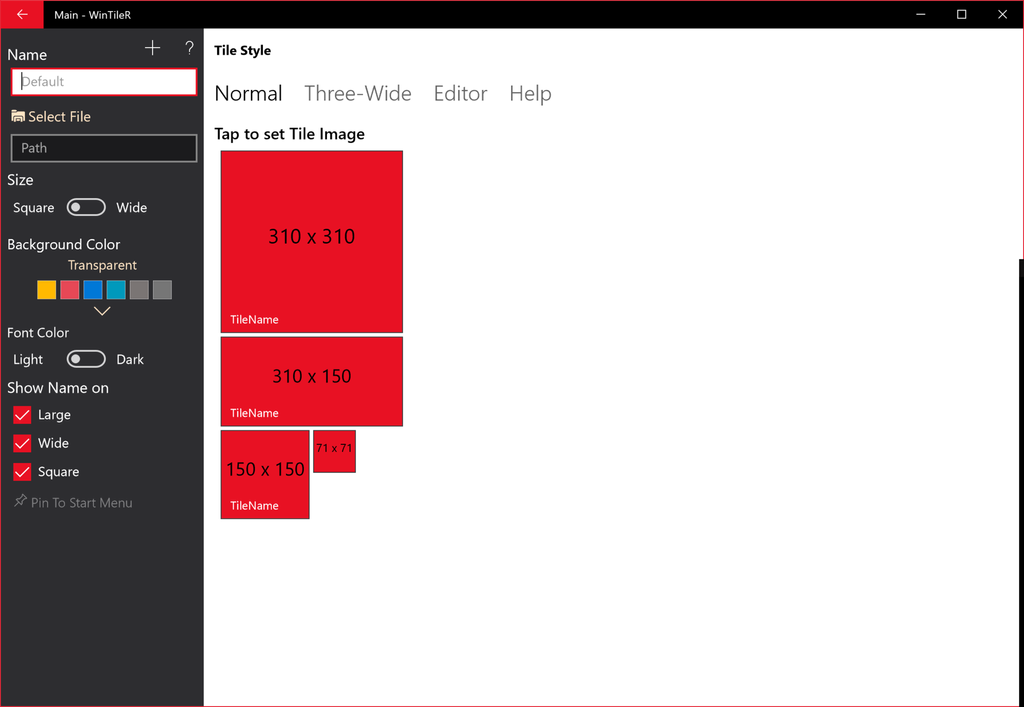Open help via the question mark icon
Image resolution: width=1024 pixels, height=707 pixels.
coord(188,47)
